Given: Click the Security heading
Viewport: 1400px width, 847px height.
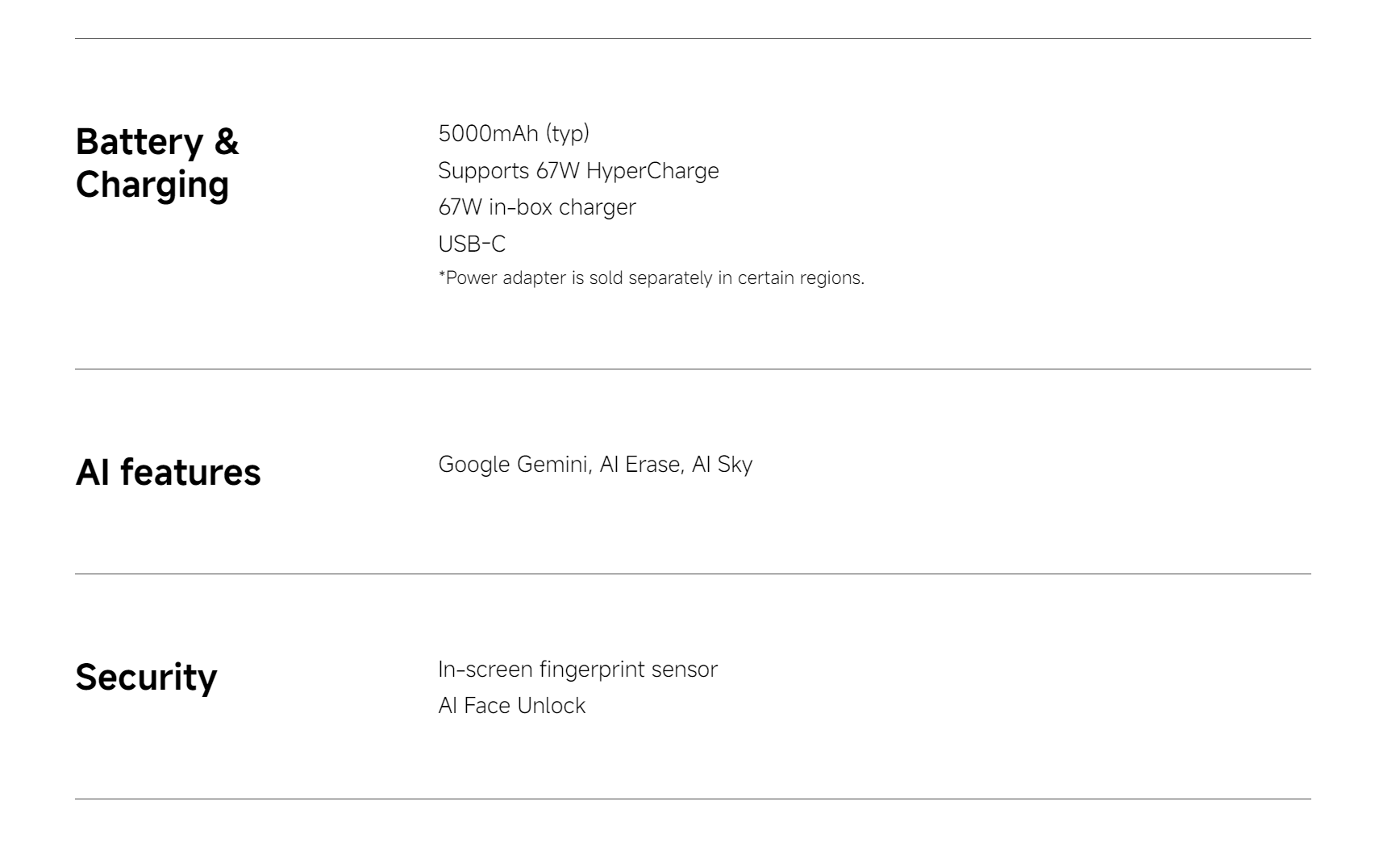Looking at the screenshot, I should point(146,678).
